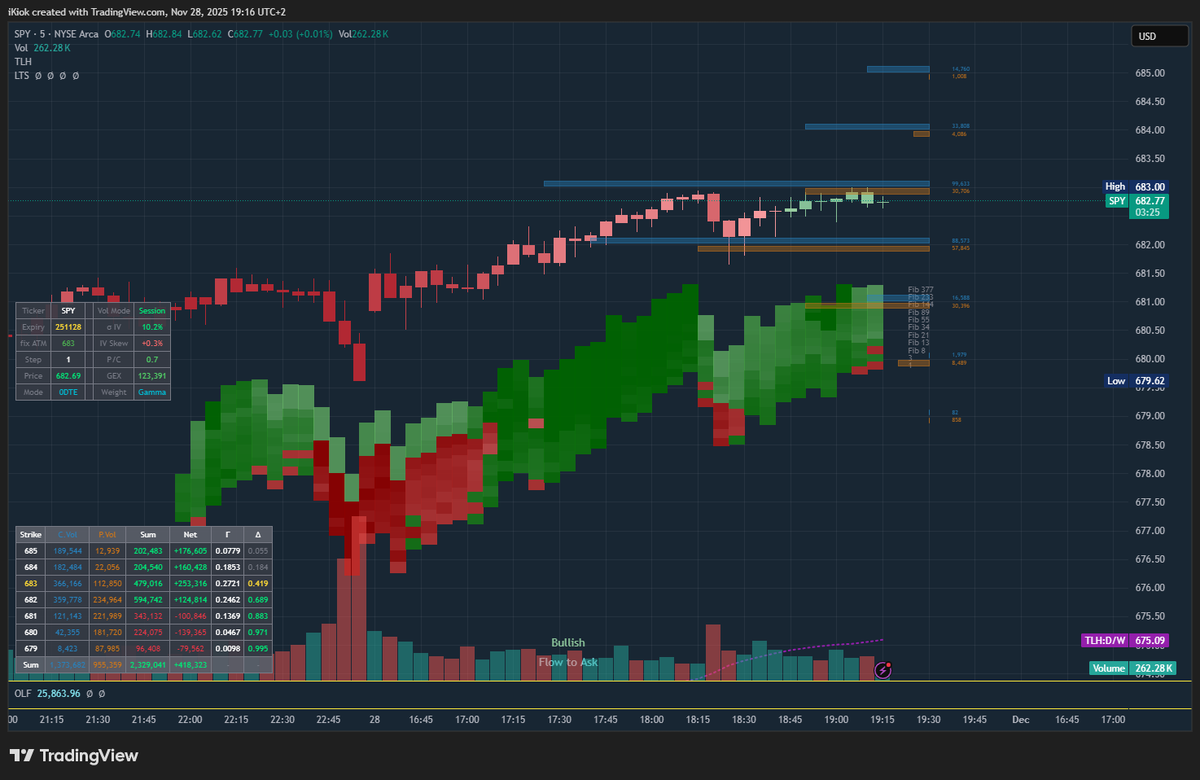Toggle the Gamma weight cell in the GEX panel
Image resolution: width=1200 pixels, height=780 pixels.
pos(152,392)
